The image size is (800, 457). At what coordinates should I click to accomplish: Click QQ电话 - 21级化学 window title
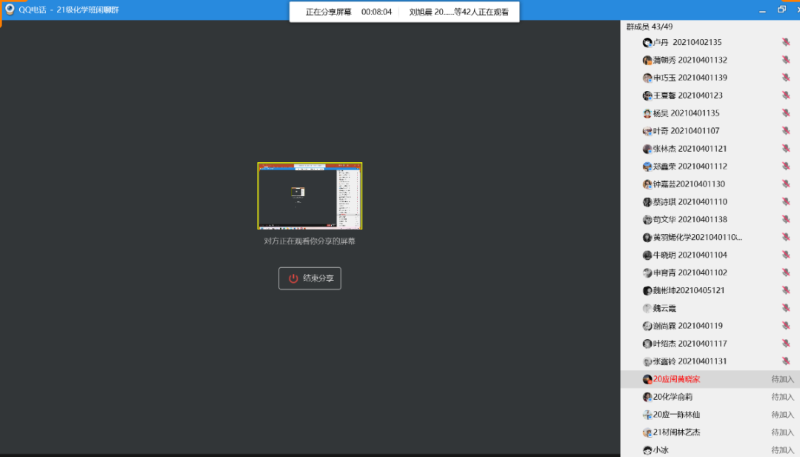[68, 10]
